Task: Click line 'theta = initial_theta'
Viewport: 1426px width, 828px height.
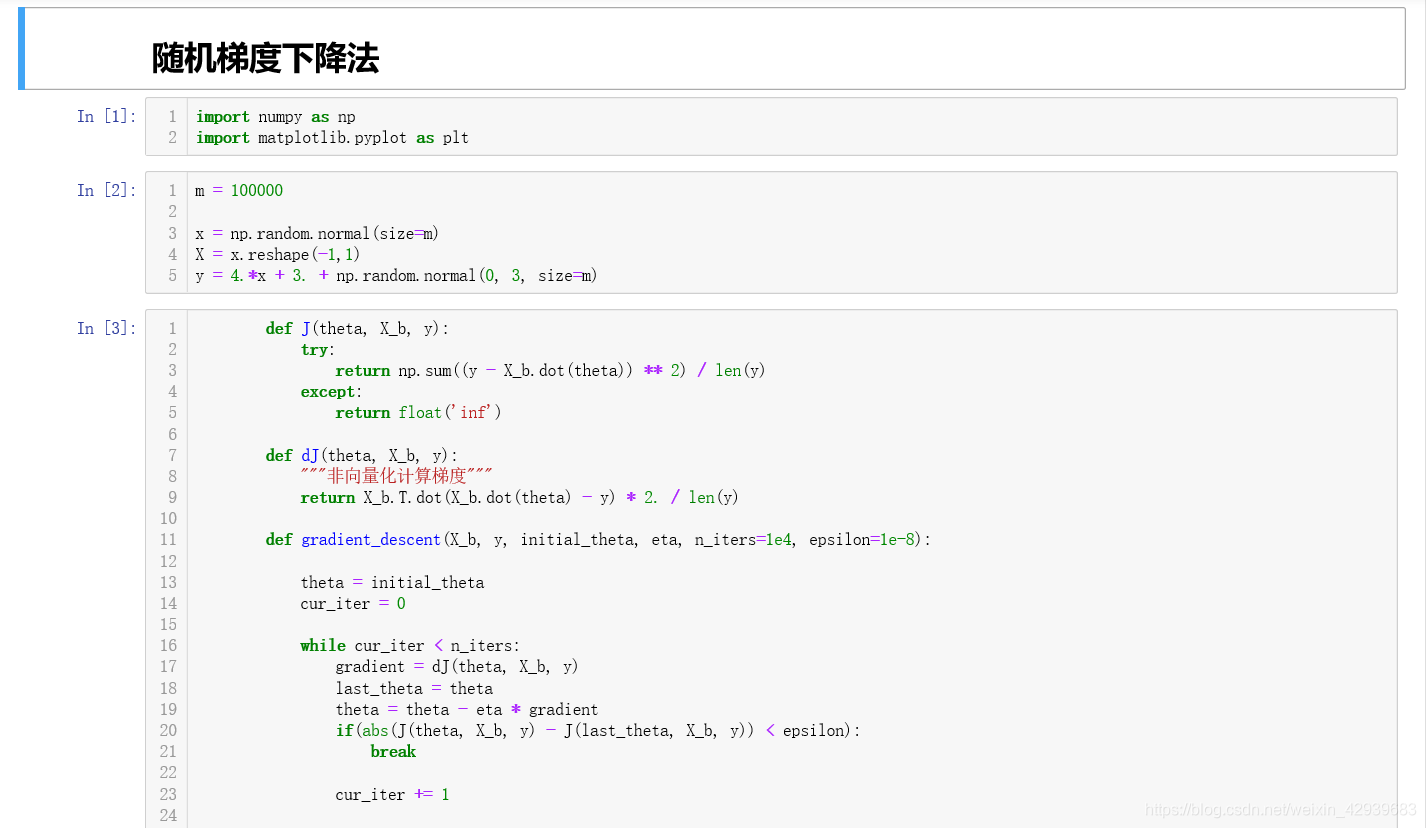Action: tap(392, 582)
